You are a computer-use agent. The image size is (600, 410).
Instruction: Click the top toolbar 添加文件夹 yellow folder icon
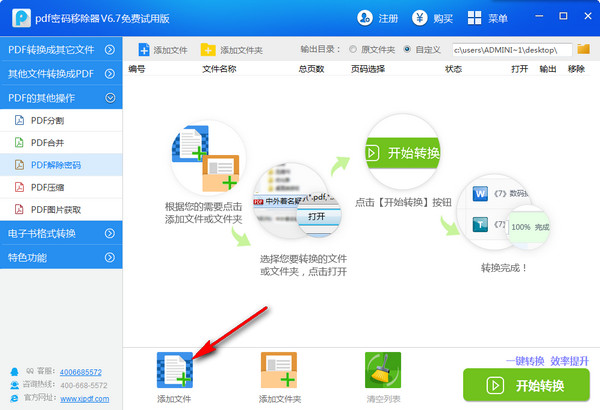point(208,50)
